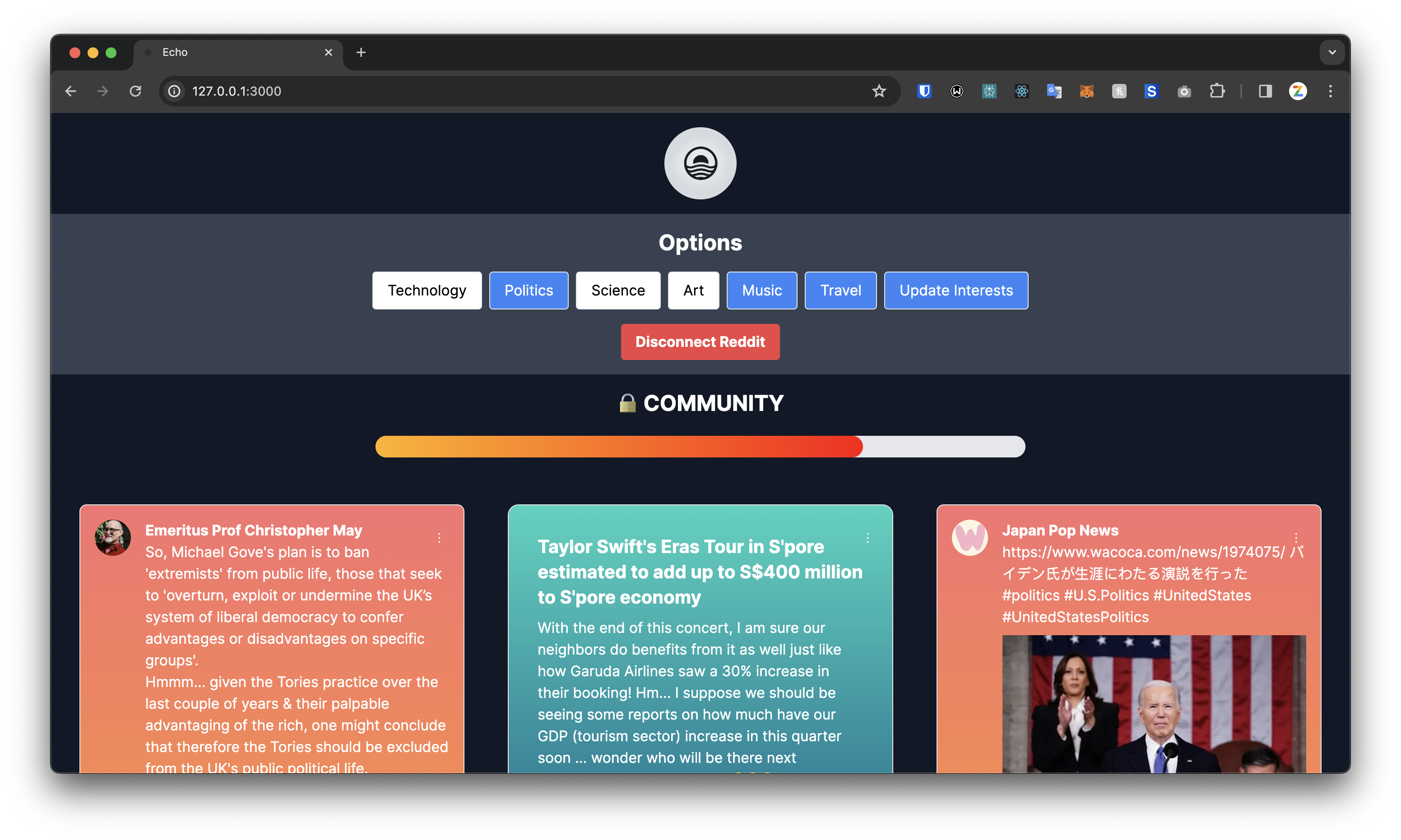Open the Google Translate extension icon
This screenshot has height=840, width=1401.
click(1054, 91)
